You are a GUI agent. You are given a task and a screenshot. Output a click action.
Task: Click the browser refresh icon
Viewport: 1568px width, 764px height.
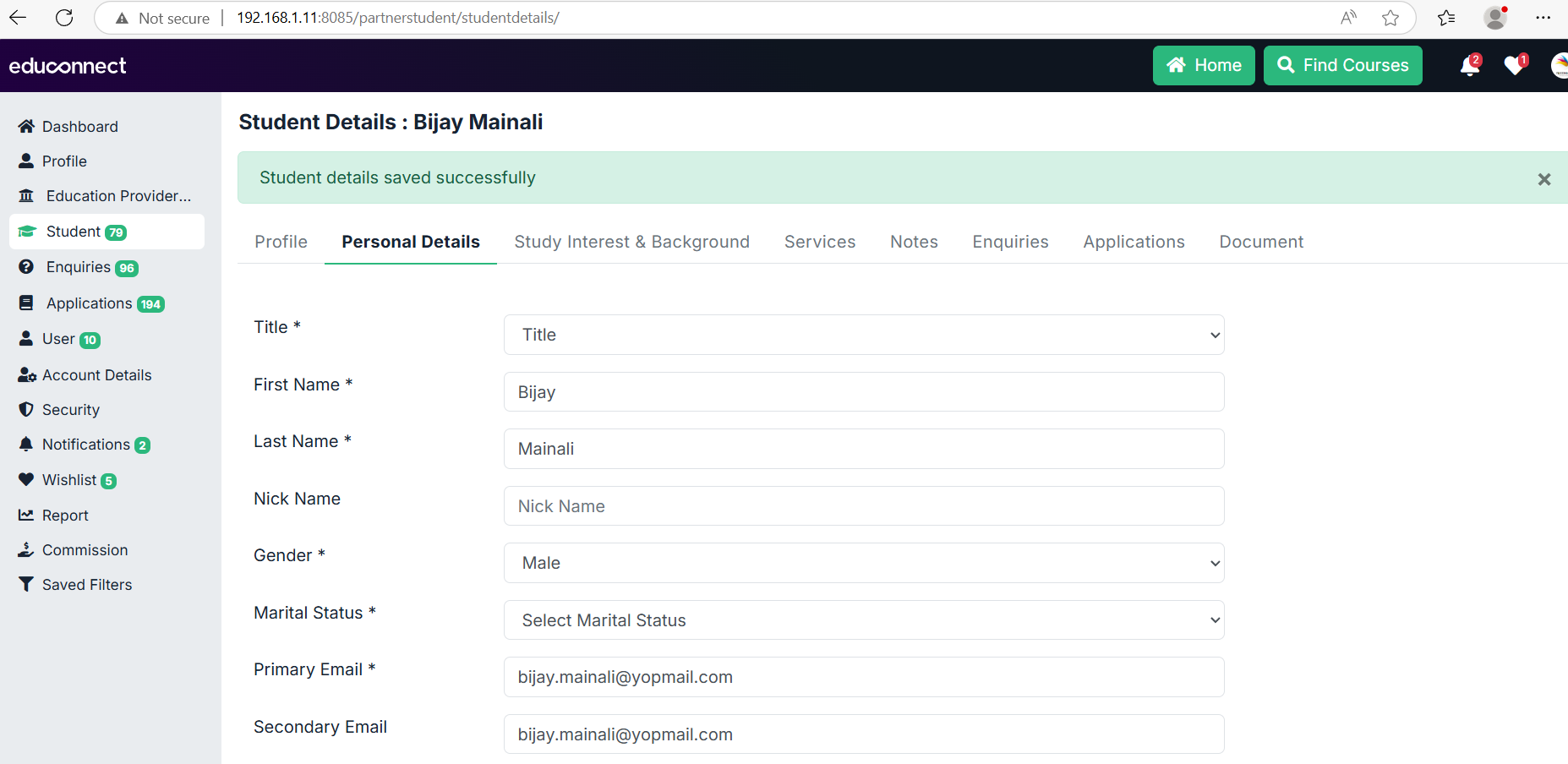point(64,18)
